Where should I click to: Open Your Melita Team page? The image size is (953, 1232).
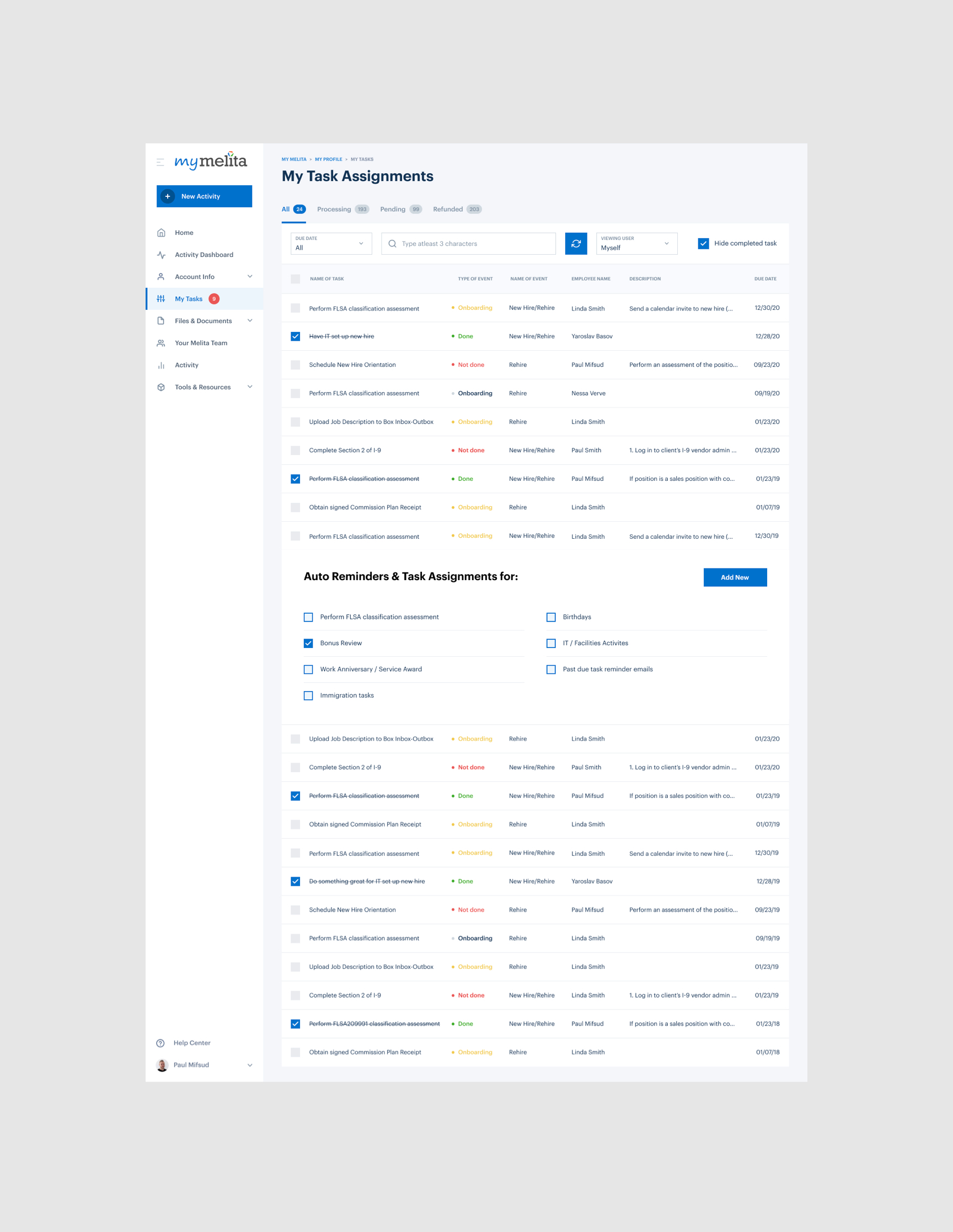[x=201, y=343]
